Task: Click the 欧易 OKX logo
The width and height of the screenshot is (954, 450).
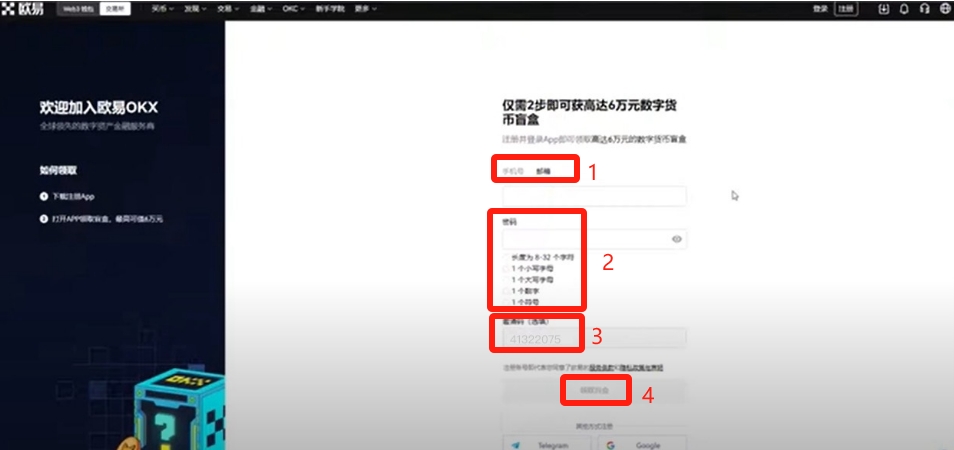Action: click(23, 9)
